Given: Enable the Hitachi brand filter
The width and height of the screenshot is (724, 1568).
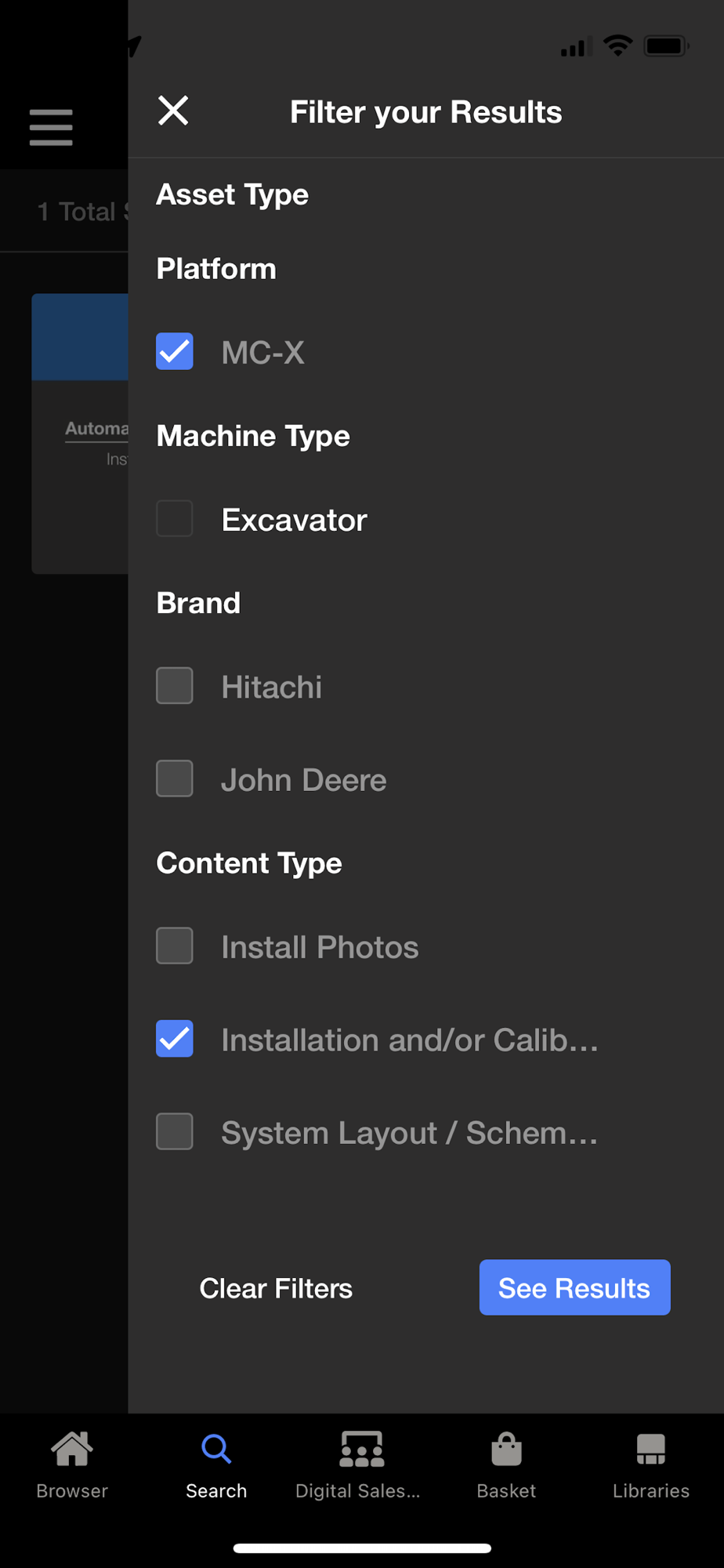Looking at the screenshot, I should coord(175,686).
